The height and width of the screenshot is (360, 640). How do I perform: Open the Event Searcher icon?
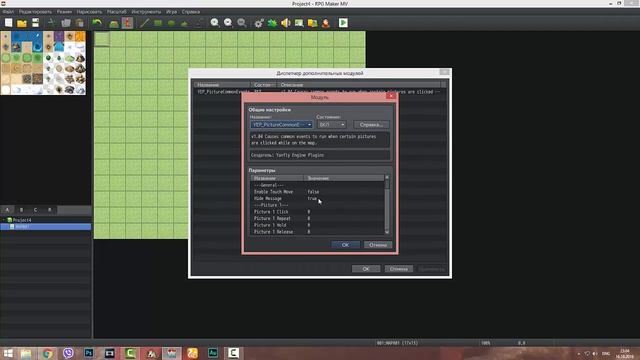299,23
